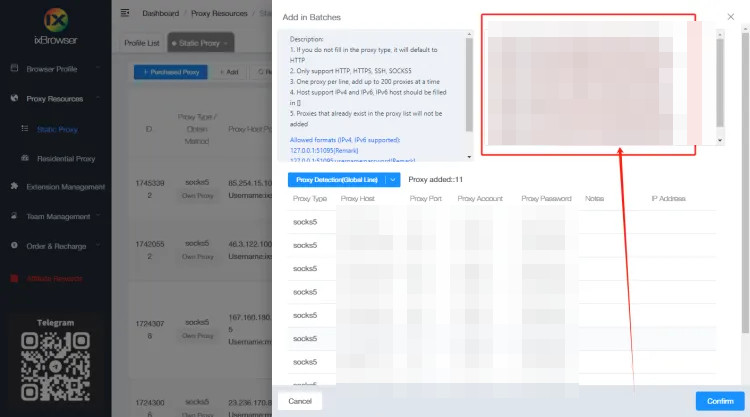The height and width of the screenshot is (417, 750).
Task: Click the Team Management icon
Action: (14, 216)
